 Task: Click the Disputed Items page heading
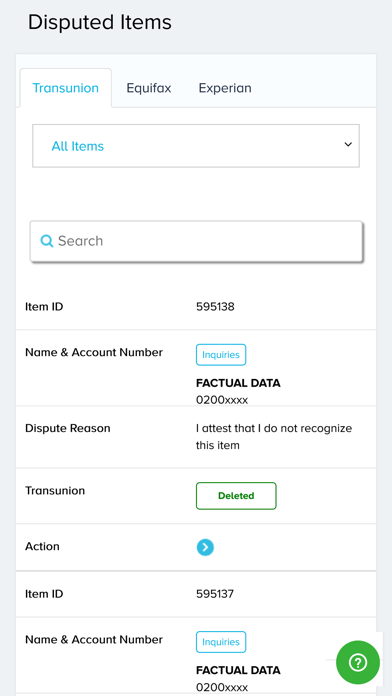tap(100, 22)
